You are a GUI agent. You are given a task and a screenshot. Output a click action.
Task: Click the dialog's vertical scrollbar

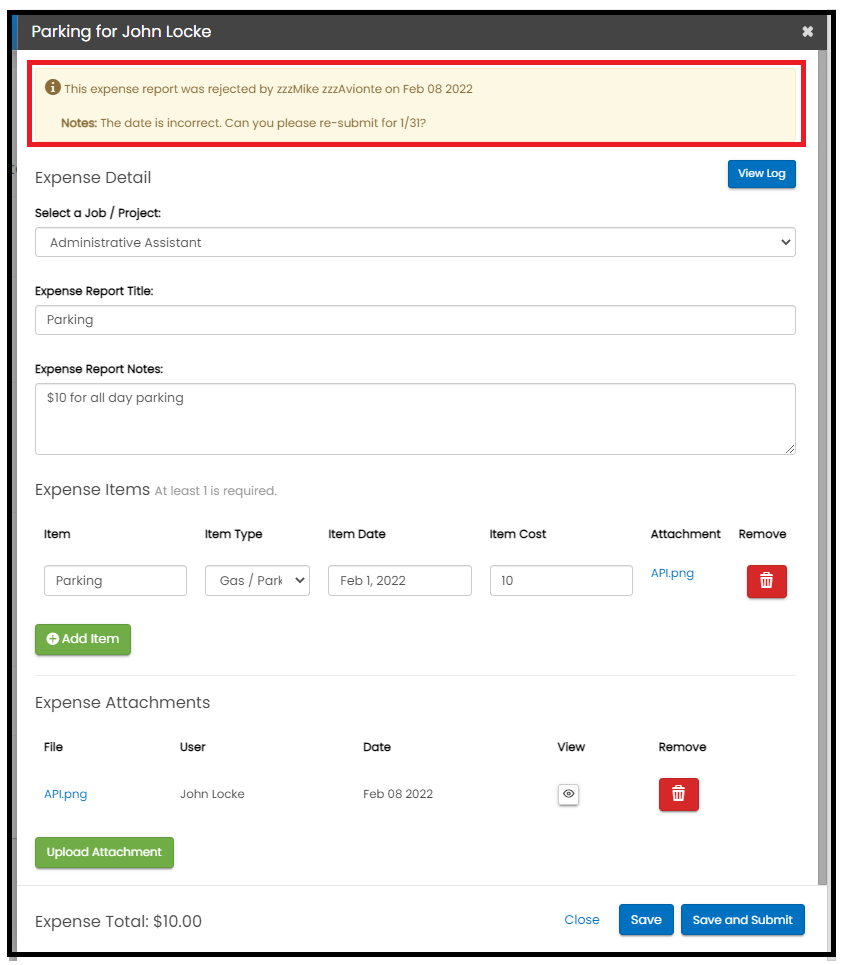(x=822, y=468)
